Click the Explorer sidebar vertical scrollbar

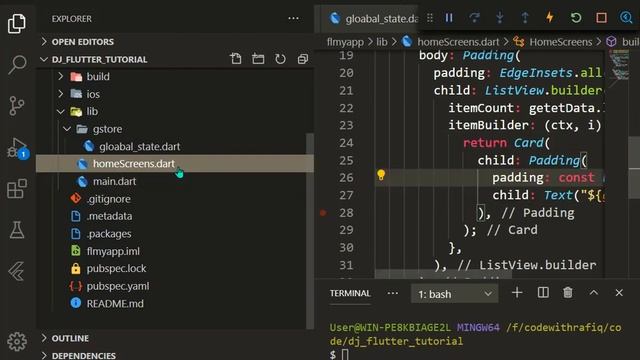click(310, 231)
